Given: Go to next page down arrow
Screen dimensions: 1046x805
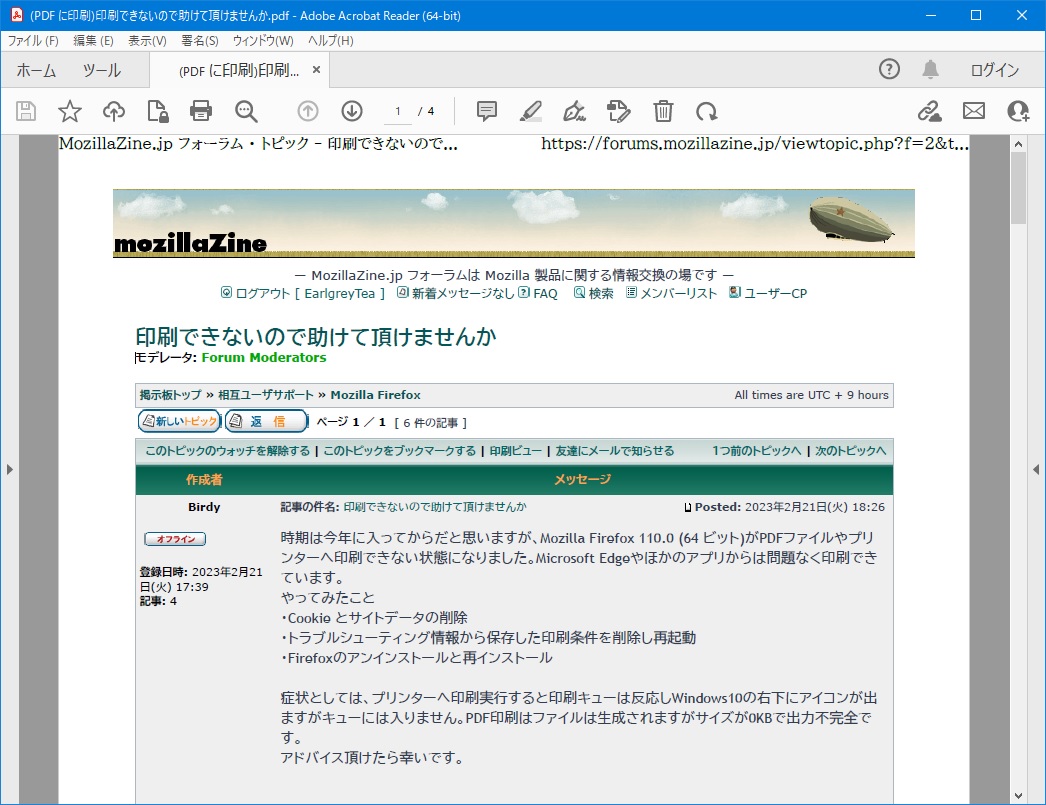Looking at the screenshot, I should pos(352,111).
